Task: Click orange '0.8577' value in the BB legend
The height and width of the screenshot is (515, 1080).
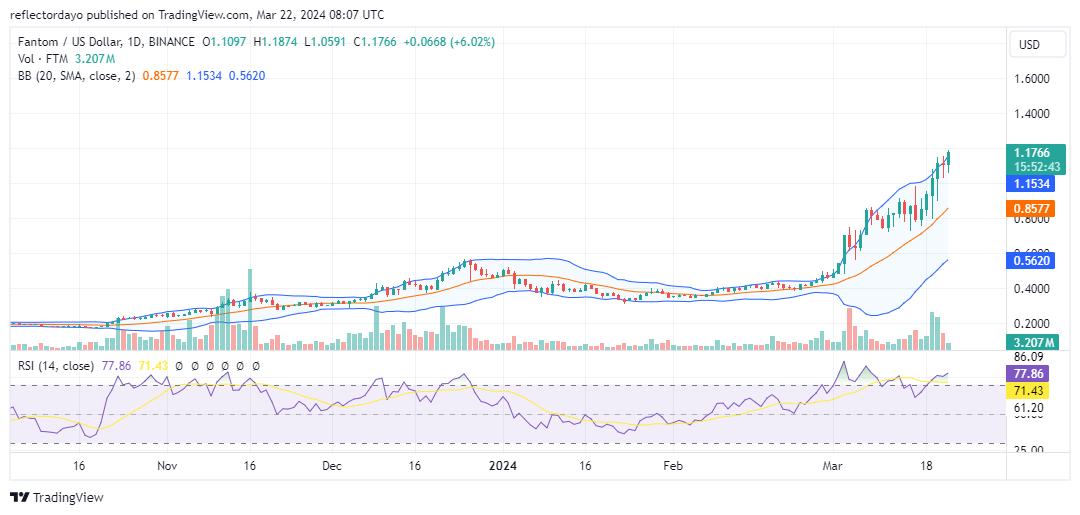Action: pyautogui.click(x=160, y=76)
